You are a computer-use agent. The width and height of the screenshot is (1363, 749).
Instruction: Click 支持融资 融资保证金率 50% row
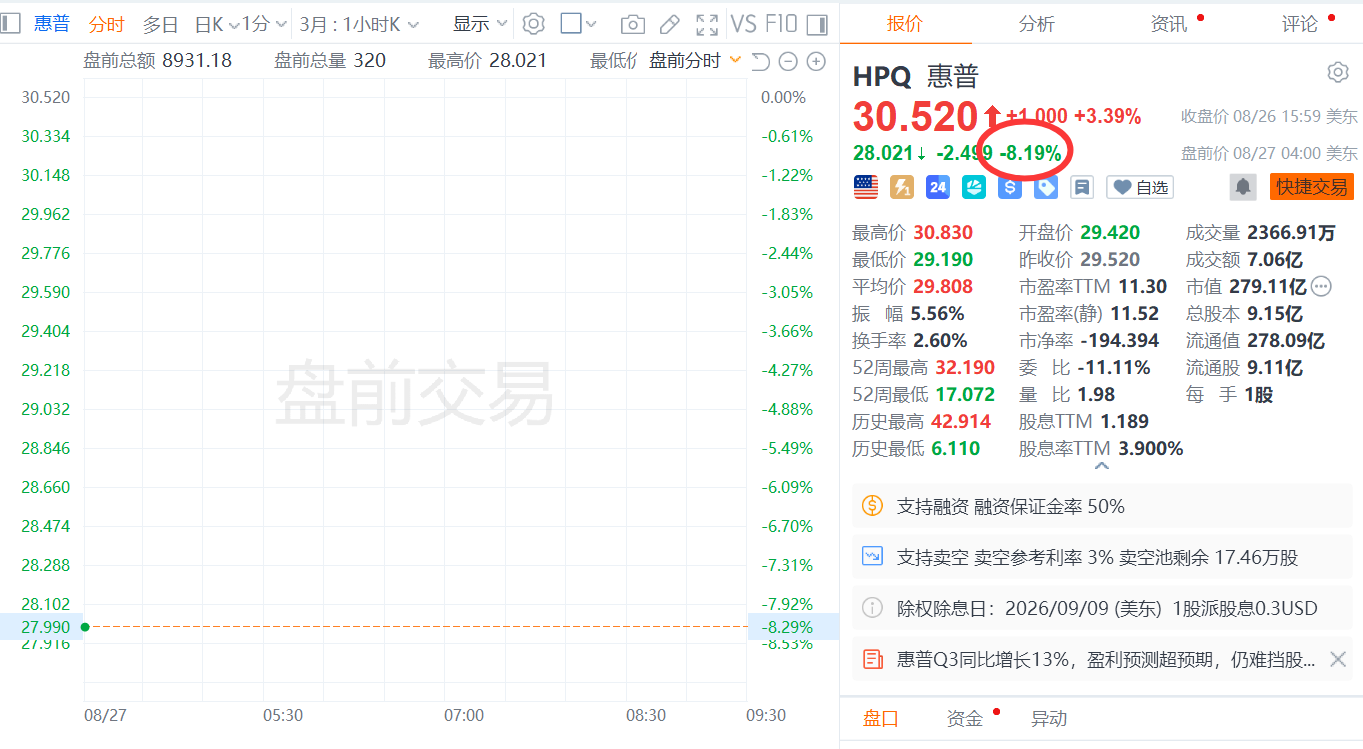pos(1104,506)
